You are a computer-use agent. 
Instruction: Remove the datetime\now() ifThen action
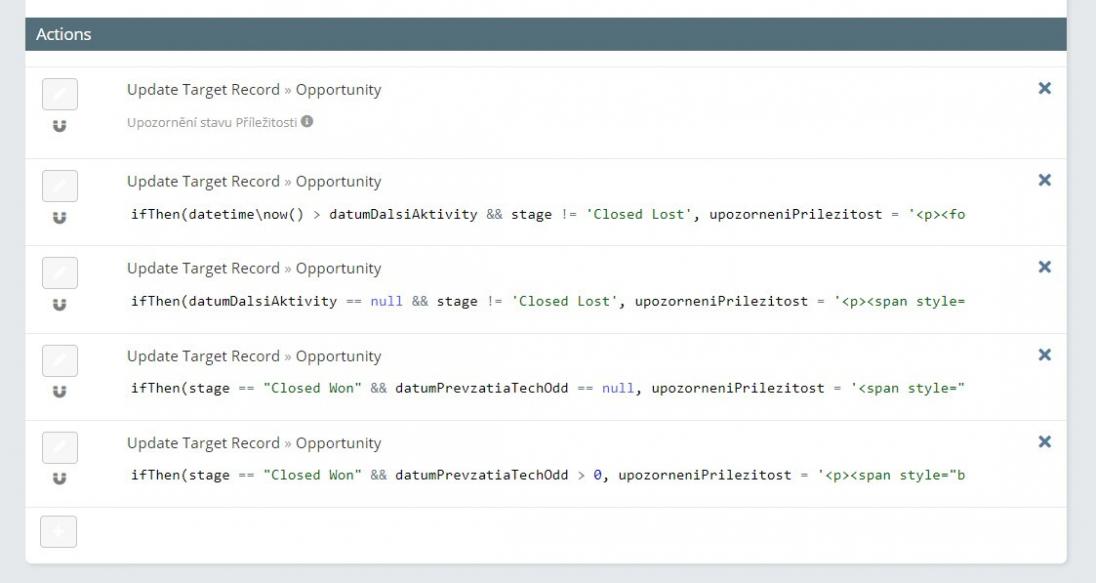click(1044, 180)
